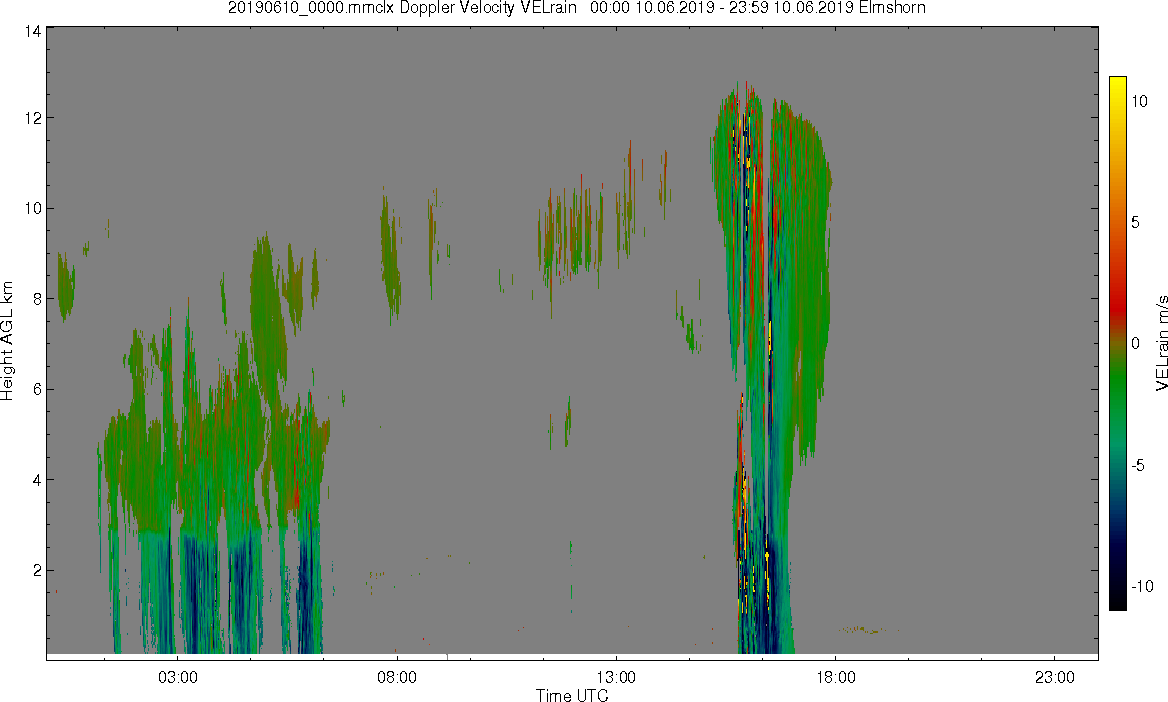Screen dimensions: 1168x702
Task: Click the height tick label 14
Action: pyautogui.click(x=32, y=32)
